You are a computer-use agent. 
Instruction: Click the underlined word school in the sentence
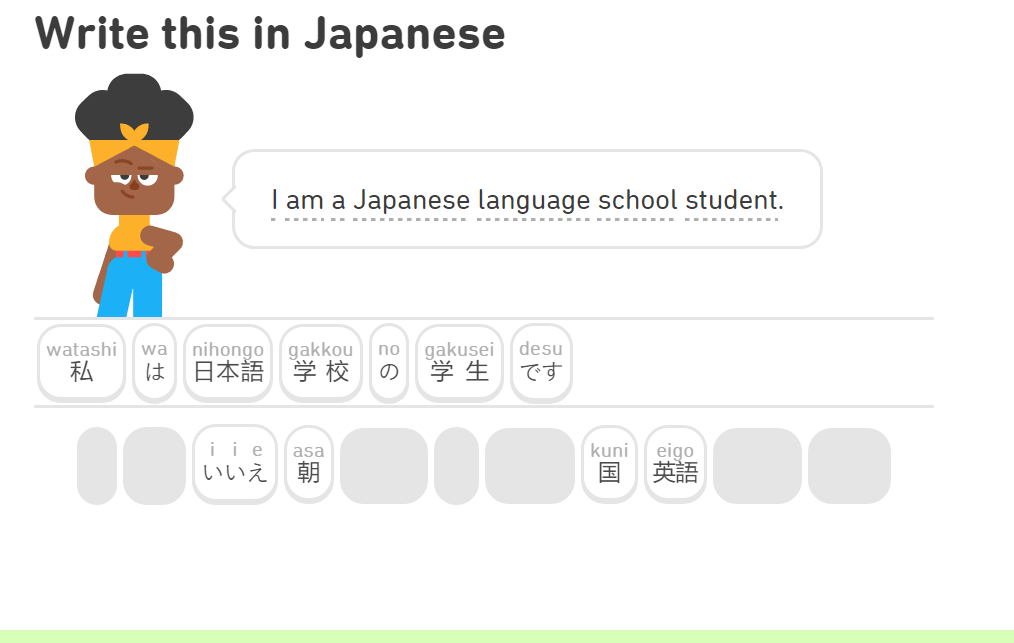click(x=634, y=199)
